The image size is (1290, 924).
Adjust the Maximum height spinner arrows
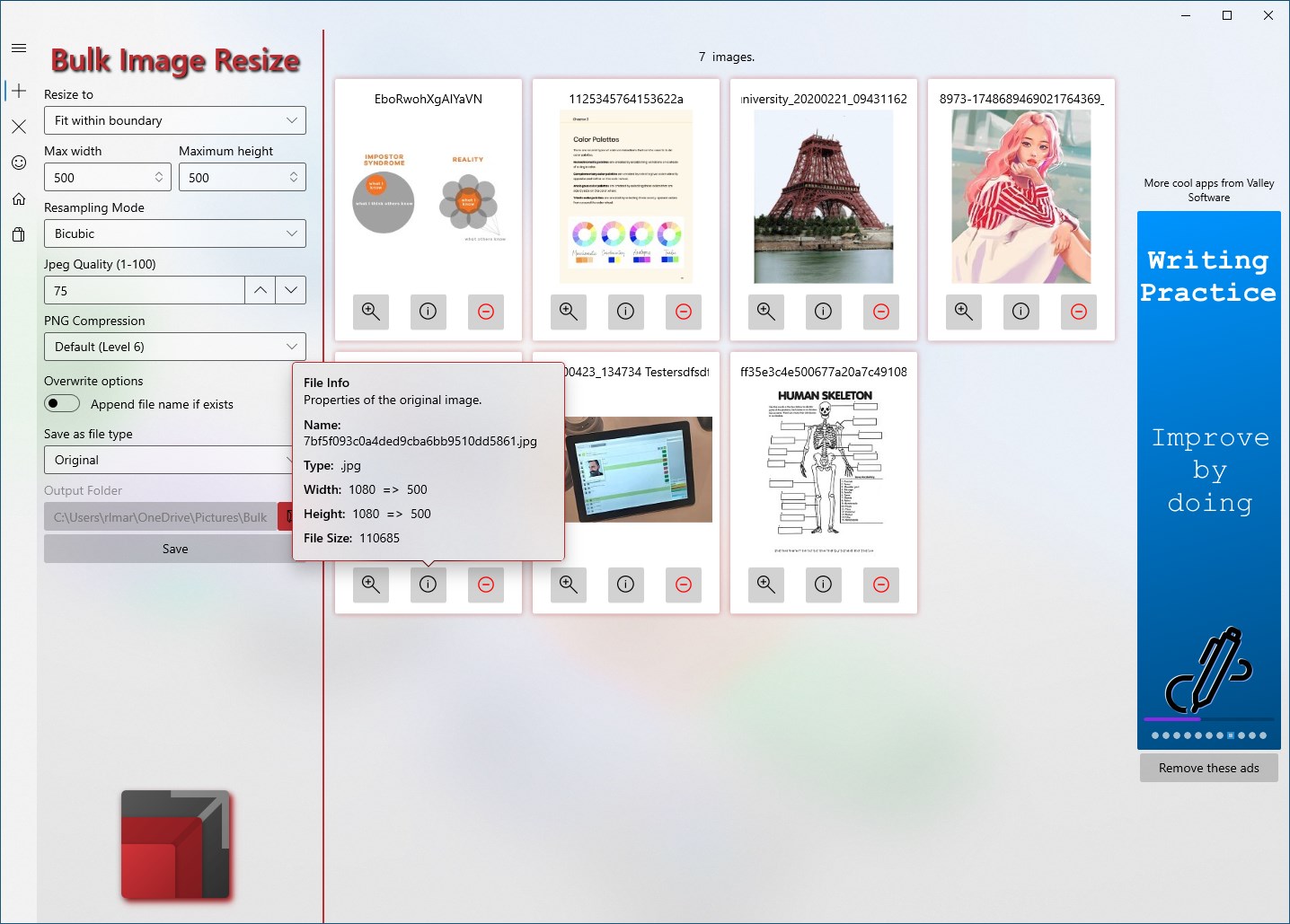[294, 177]
